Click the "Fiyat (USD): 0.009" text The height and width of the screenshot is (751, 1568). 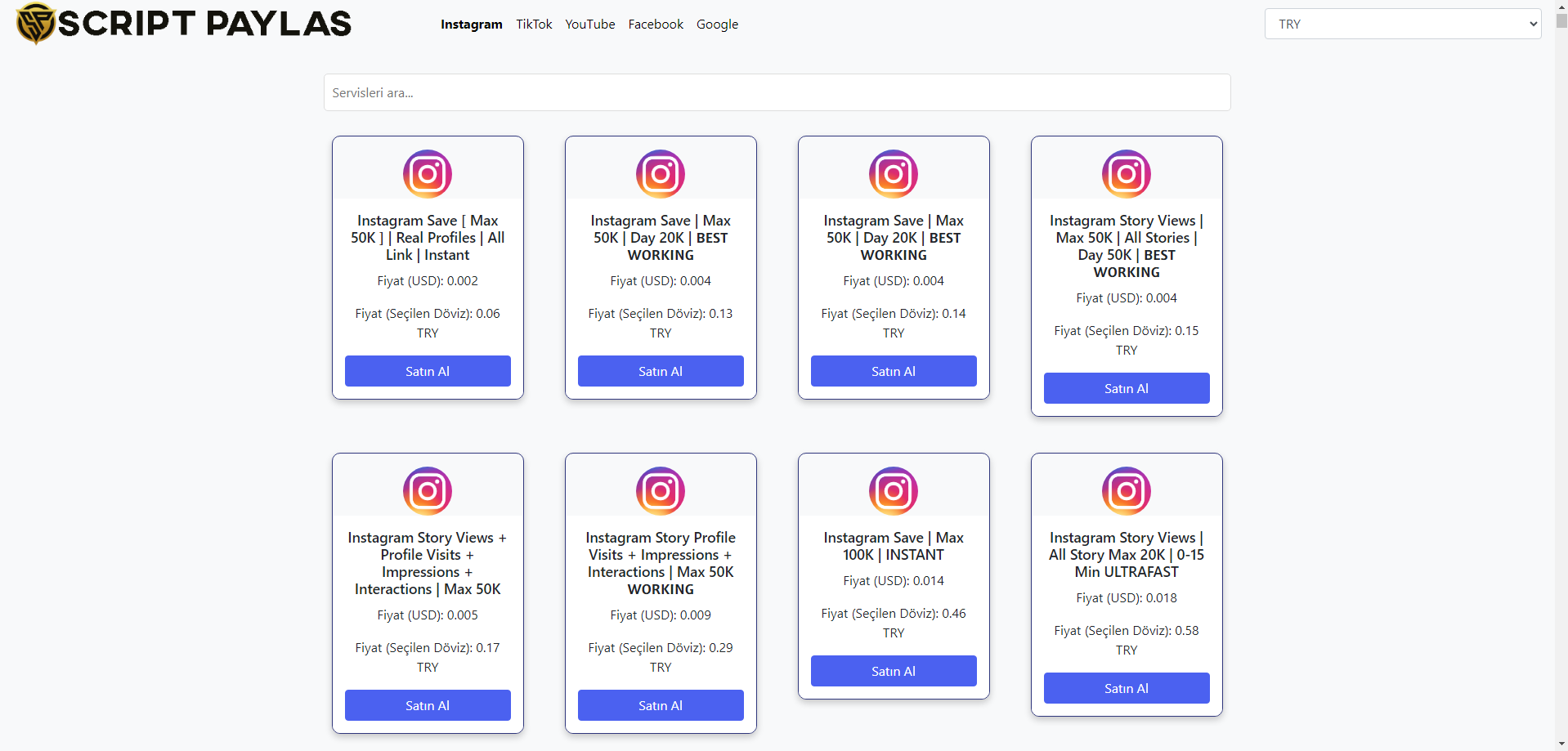coord(661,615)
